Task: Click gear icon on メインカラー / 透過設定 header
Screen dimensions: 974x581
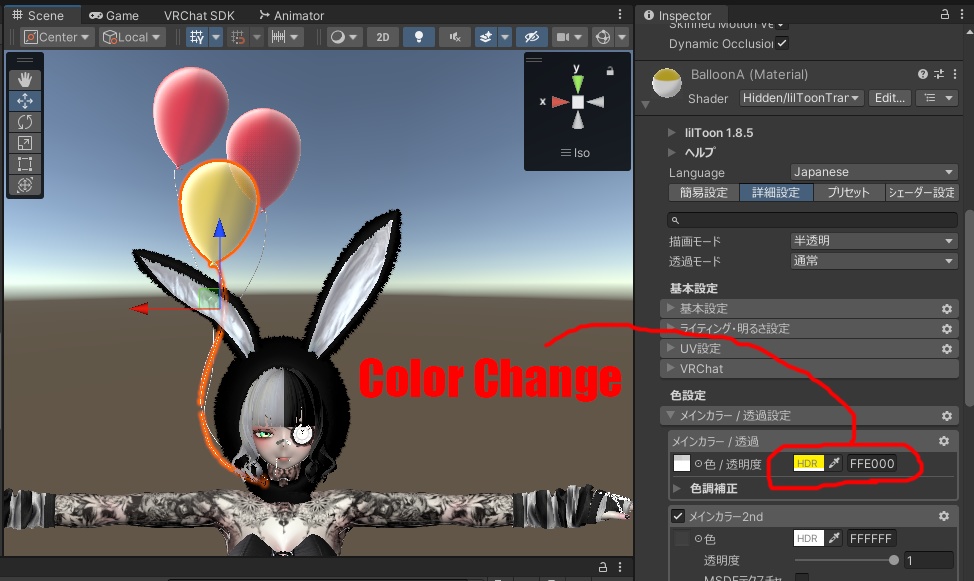Action: click(x=947, y=416)
